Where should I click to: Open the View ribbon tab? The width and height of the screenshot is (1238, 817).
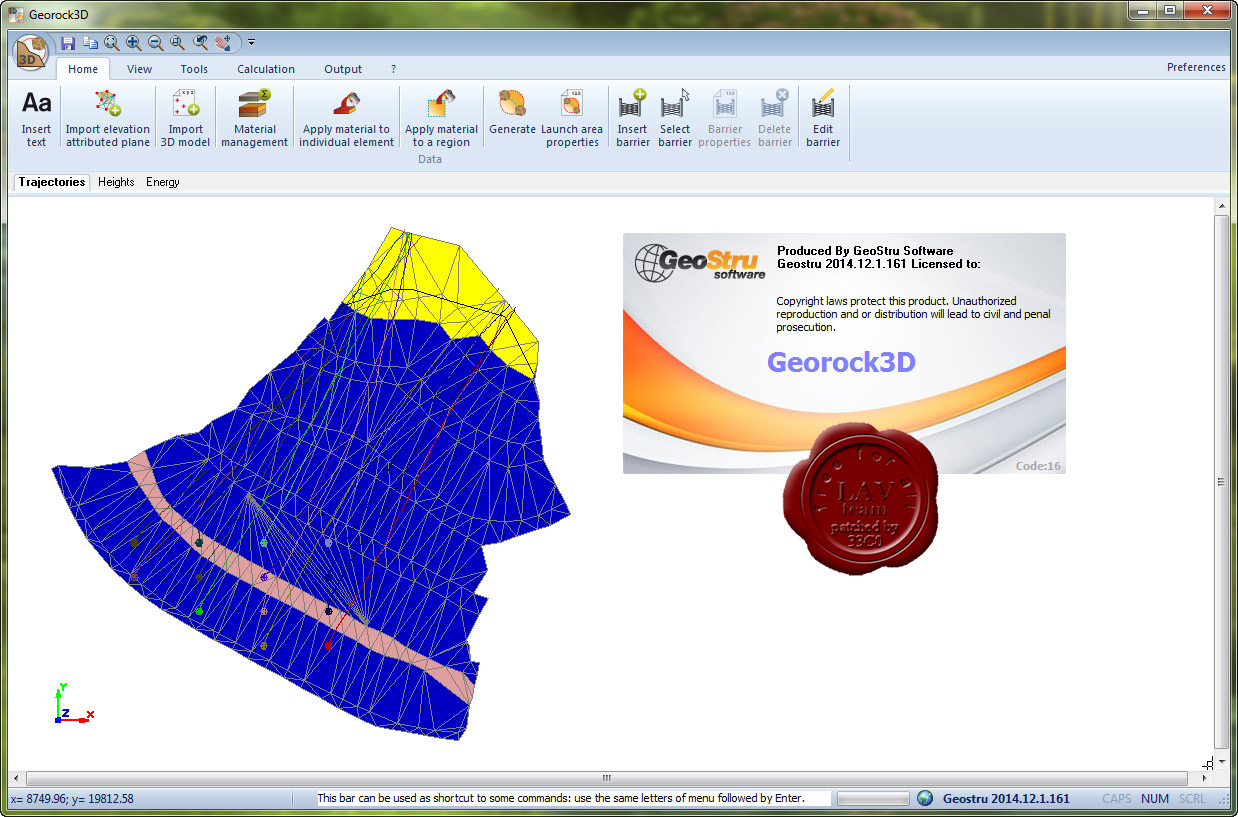[140, 69]
